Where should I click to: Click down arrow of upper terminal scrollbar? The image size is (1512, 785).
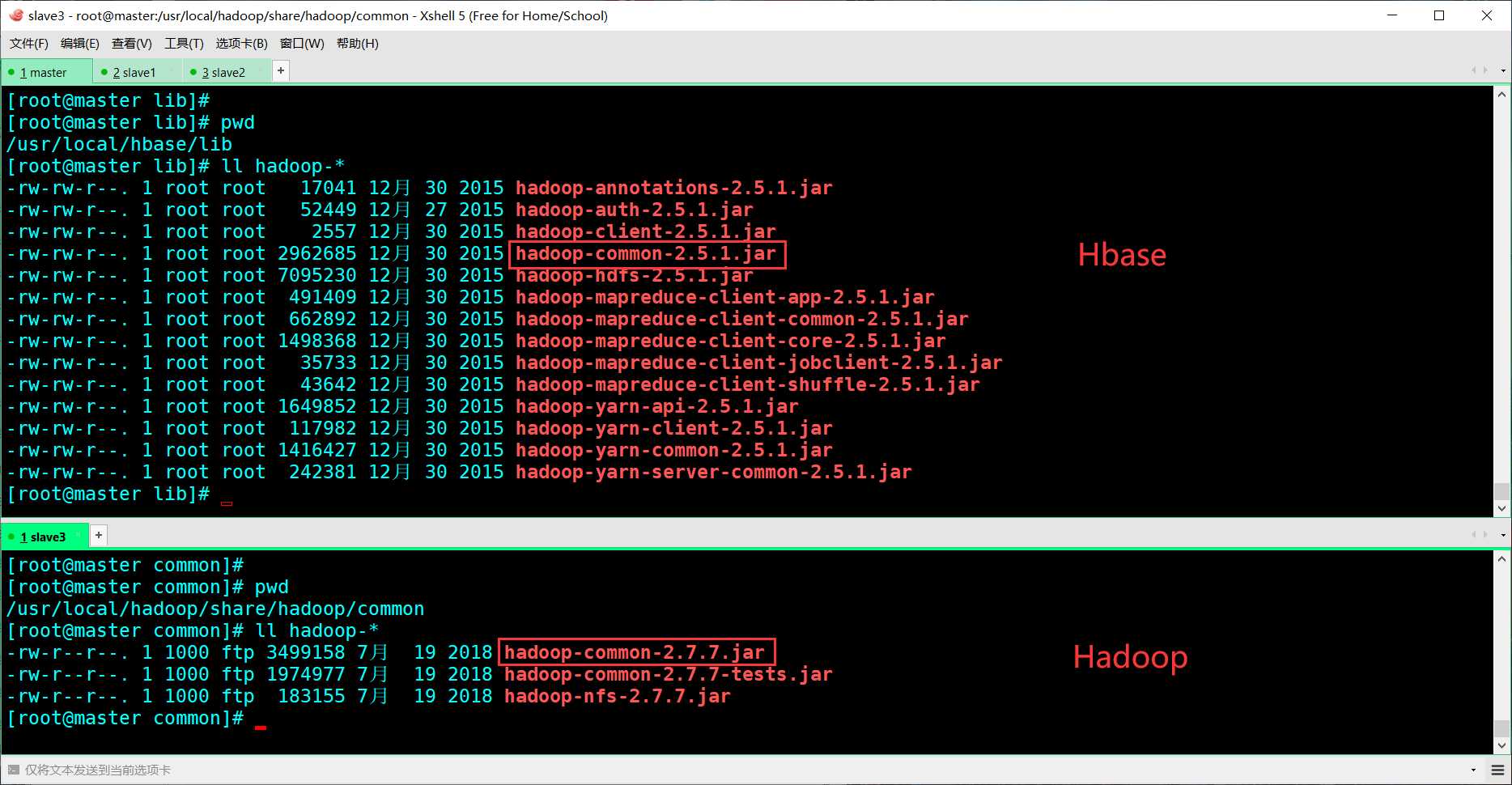click(1502, 508)
